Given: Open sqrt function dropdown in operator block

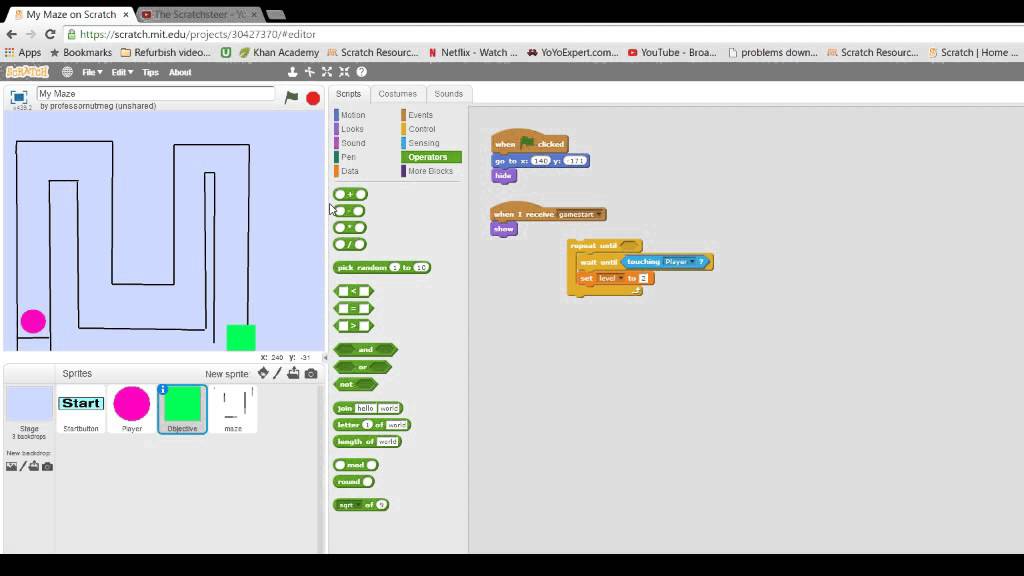Looking at the screenshot, I should [358, 505].
